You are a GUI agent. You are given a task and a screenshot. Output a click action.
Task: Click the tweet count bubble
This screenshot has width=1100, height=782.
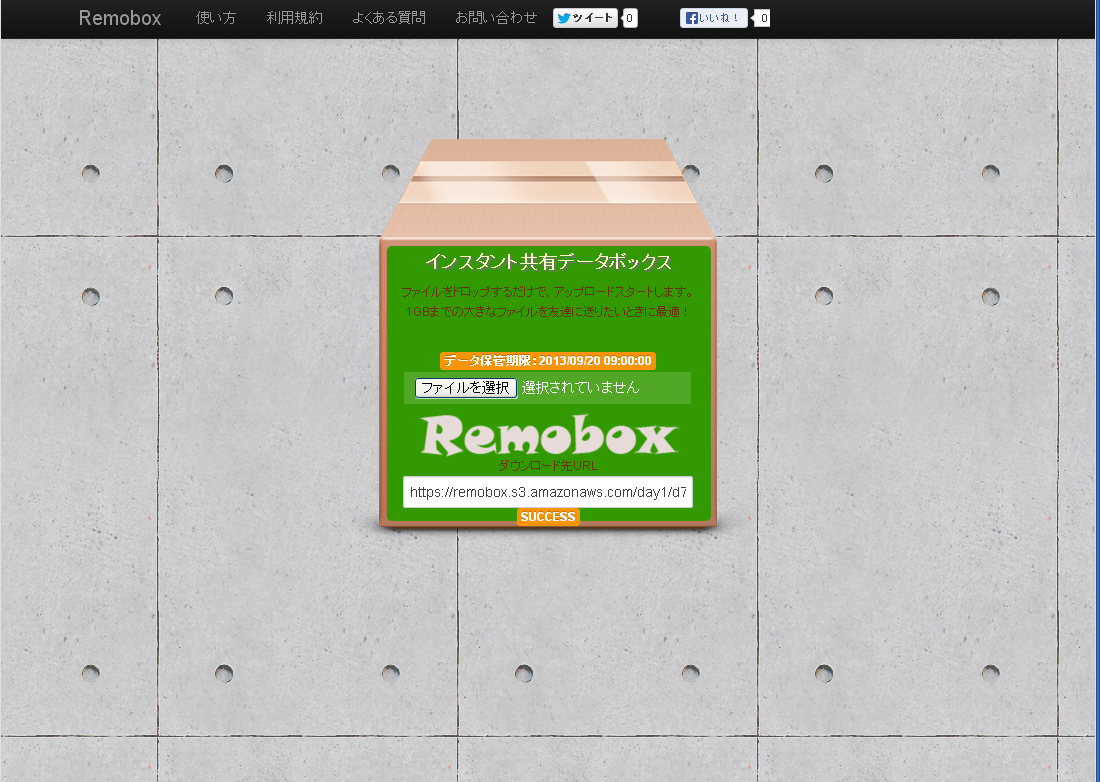tap(630, 18)
